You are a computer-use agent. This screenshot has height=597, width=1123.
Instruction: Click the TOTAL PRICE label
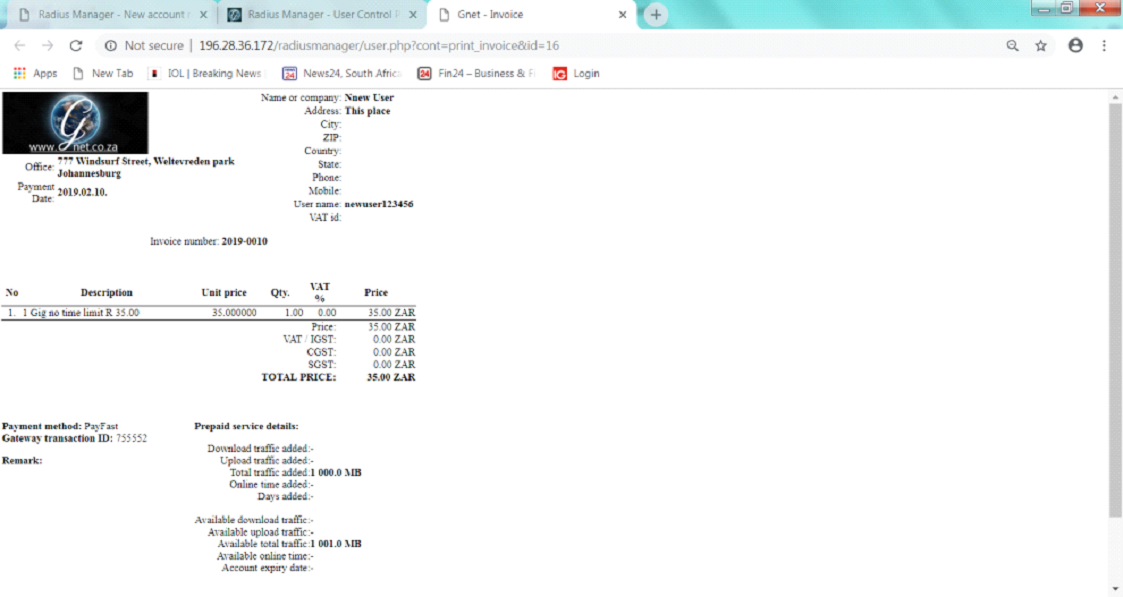pos(299,377)
